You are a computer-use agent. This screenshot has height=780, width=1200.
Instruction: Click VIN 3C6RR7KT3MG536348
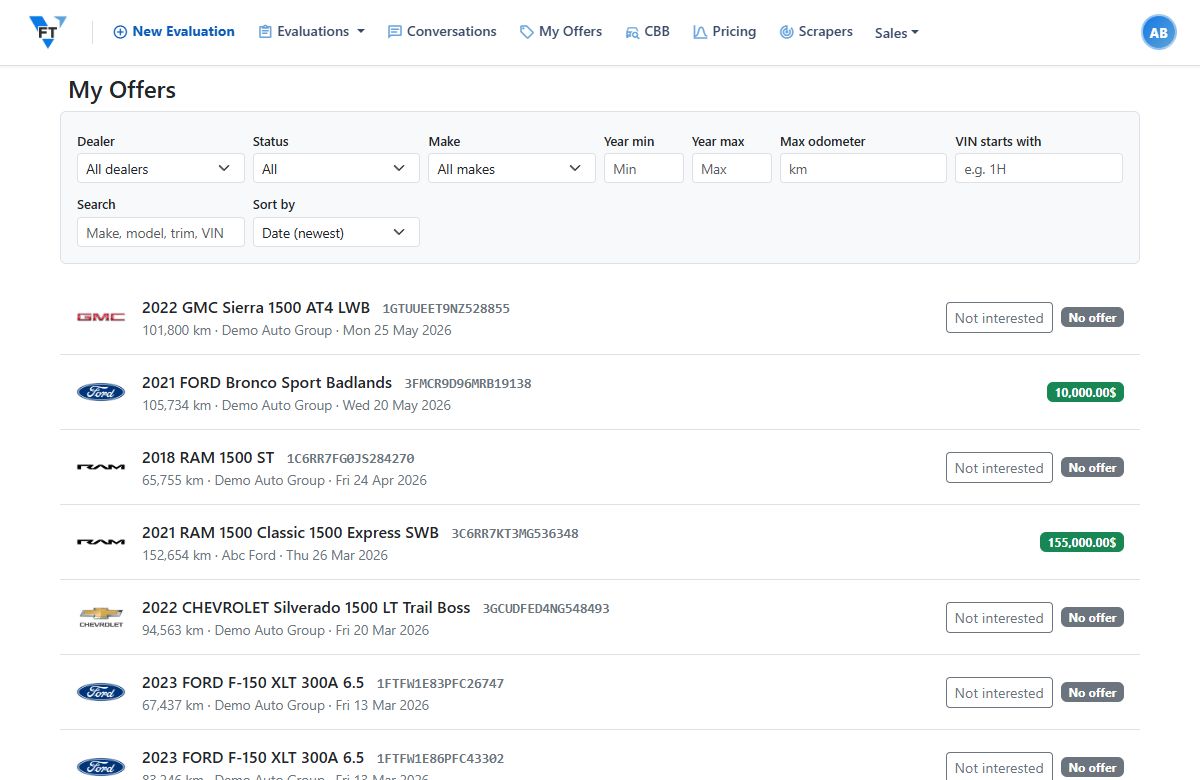[515, 533]
